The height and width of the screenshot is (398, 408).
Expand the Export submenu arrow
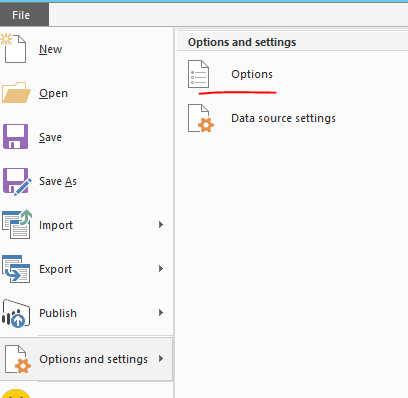point(161,269)
